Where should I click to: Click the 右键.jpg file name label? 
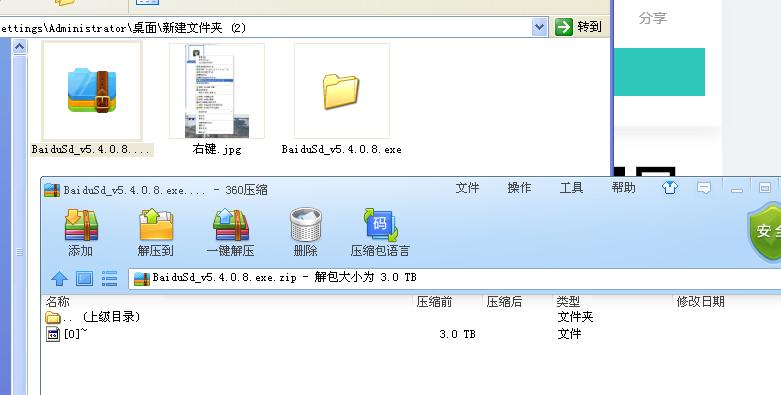[217, 149]
